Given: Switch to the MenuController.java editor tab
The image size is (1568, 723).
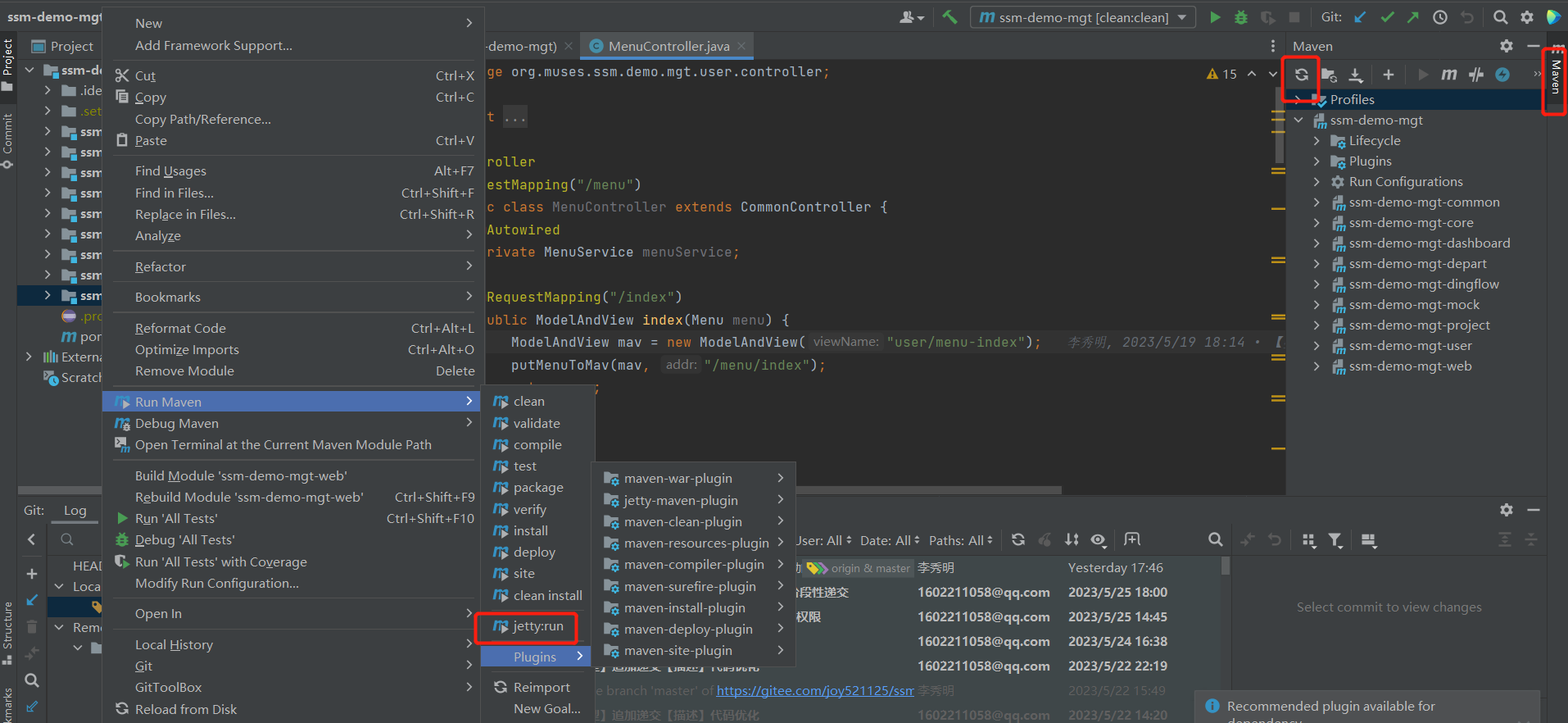Looking at the screenshot, I should pos(668,47).
